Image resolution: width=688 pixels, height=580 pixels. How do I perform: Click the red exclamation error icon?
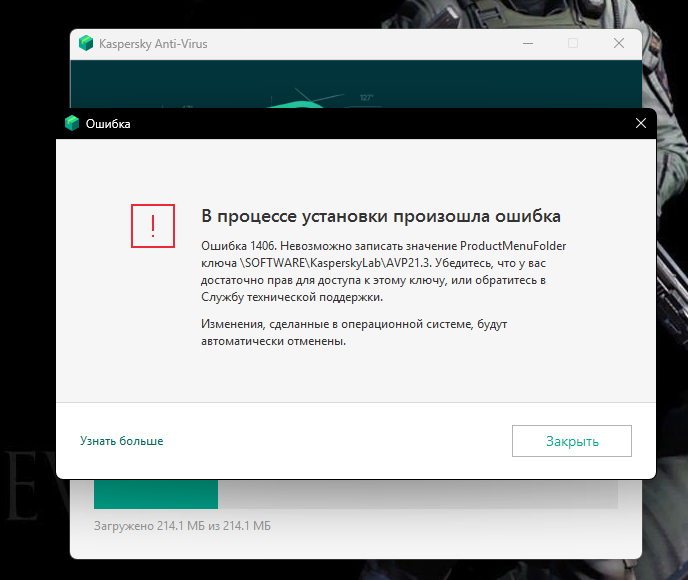(x=153, y=226)
